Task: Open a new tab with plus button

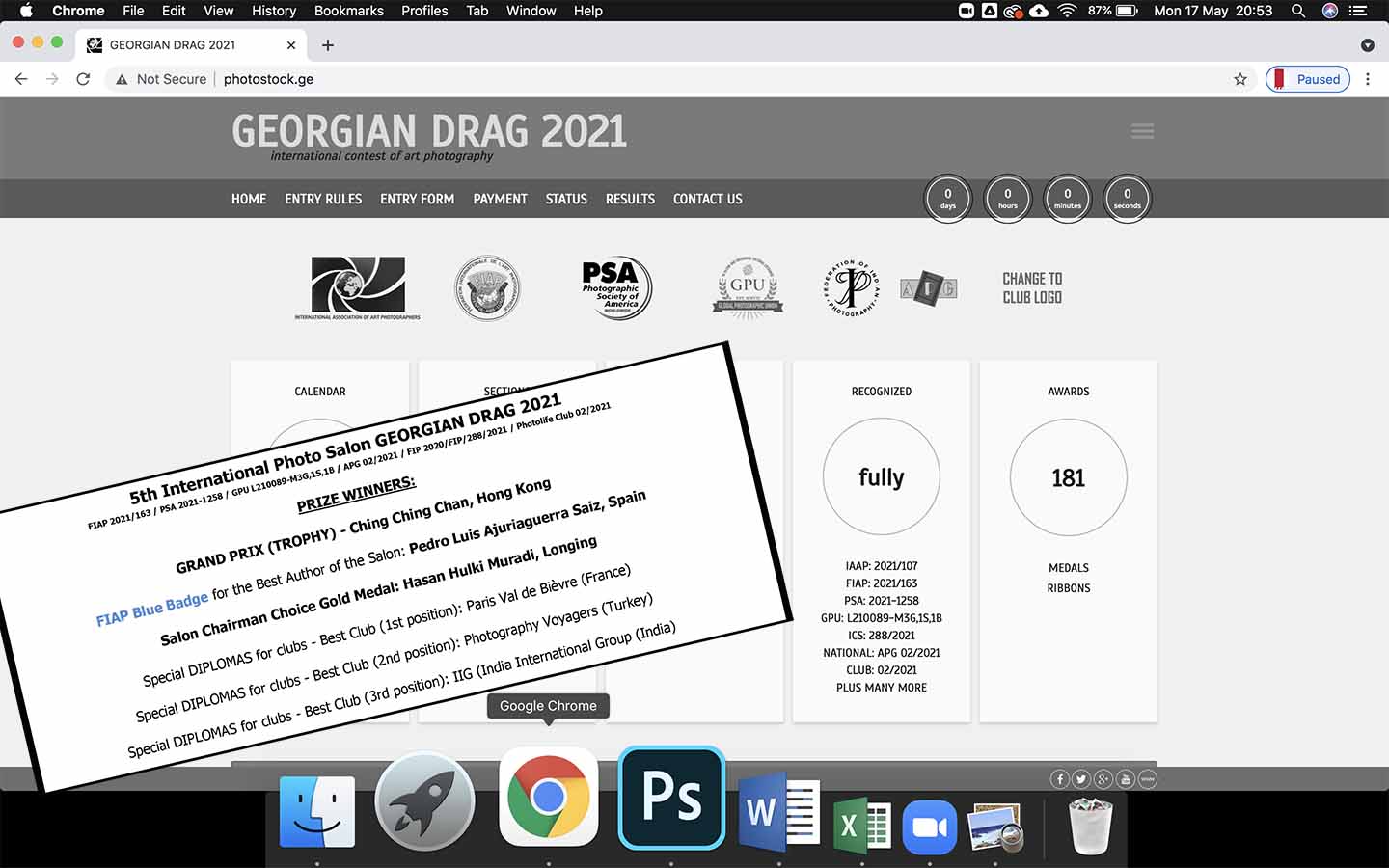Action: (x=328, y=45)
